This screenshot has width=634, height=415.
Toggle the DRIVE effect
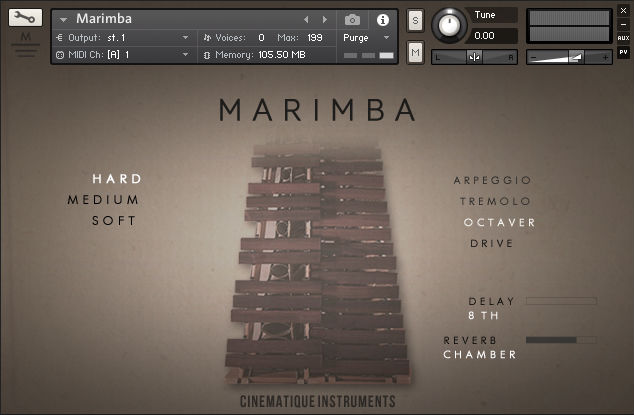[492, 243]
